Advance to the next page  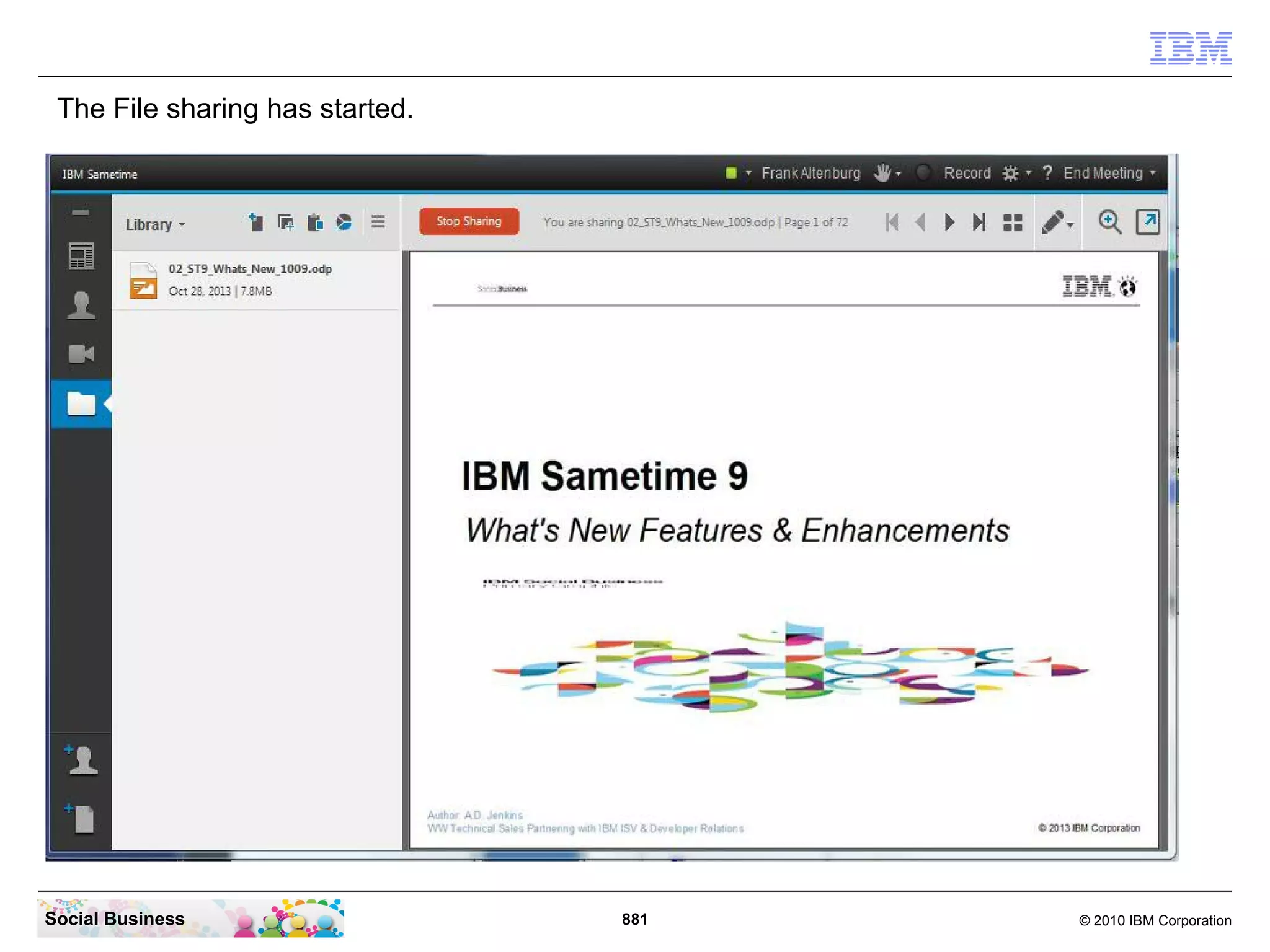point(949,222)
